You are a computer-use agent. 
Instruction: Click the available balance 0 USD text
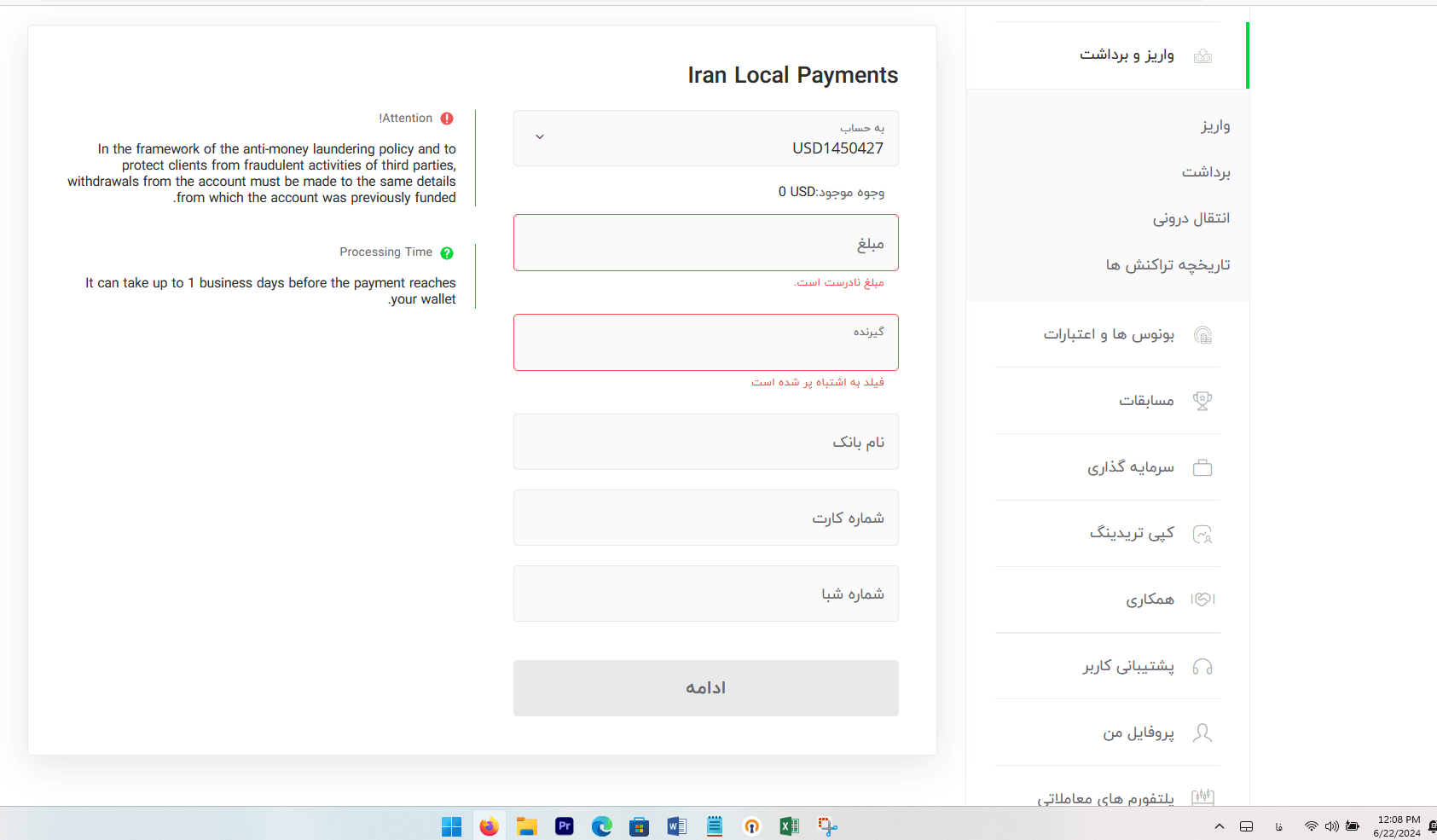[831, 192]
